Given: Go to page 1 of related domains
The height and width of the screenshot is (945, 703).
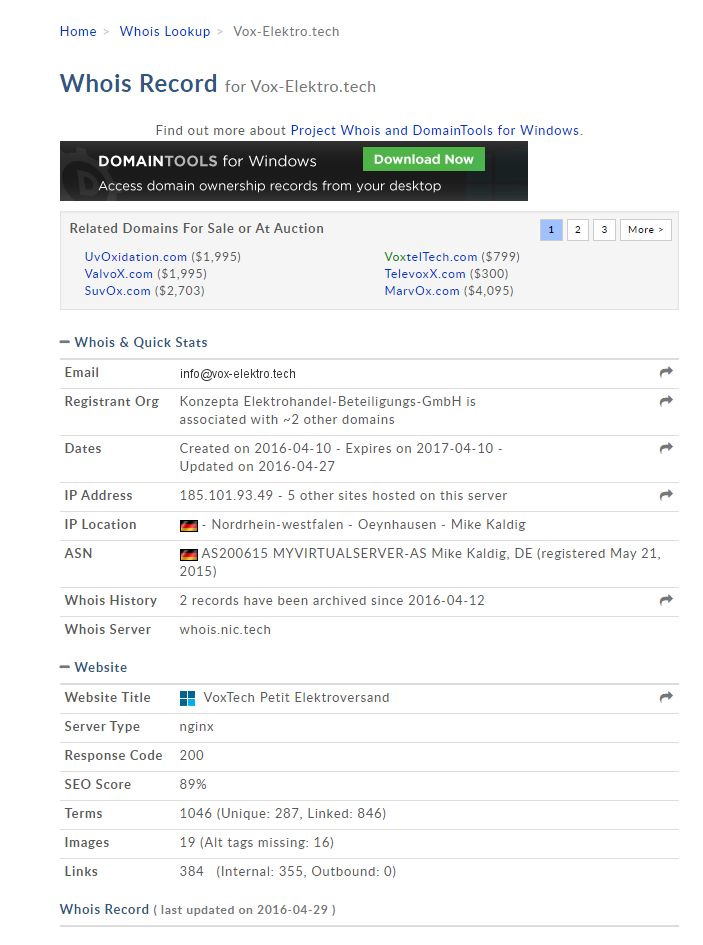Looking at the screenshot, I should pos(551,230).
